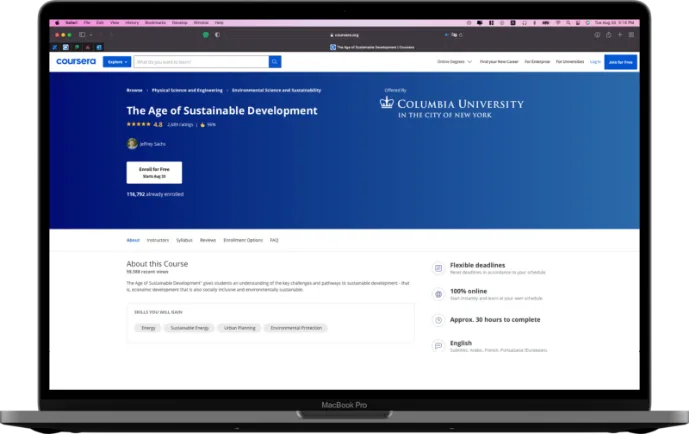Switch to the Enrollment Options tab
689x434 pixels.
point(243,240)
